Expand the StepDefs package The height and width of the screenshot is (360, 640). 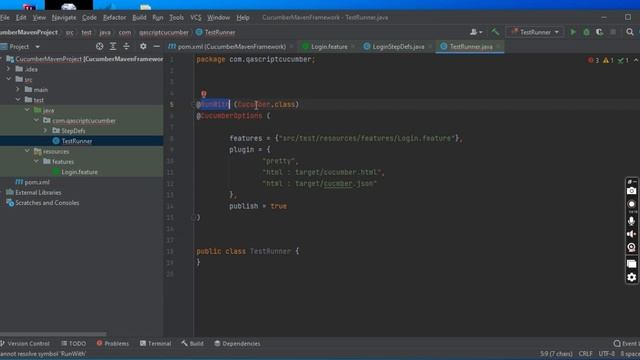[45, 131]
